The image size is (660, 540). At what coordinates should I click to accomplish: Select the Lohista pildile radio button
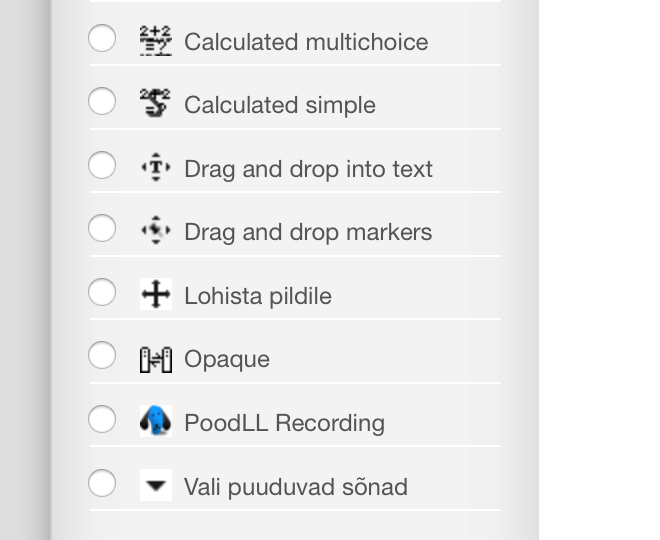[x=102, y=292]
